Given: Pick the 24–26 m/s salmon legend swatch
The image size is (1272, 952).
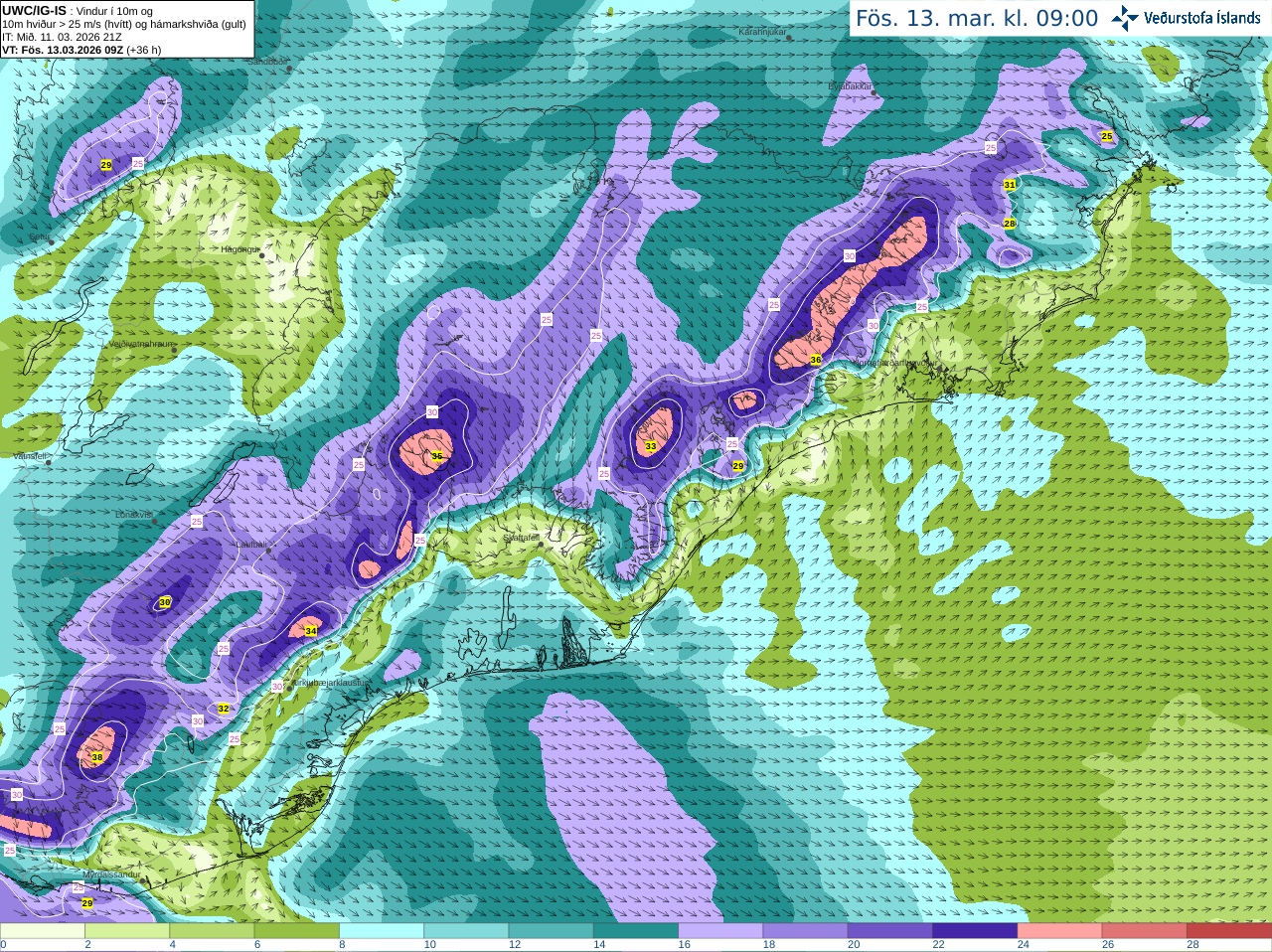Looking at the screenshot, I should click(x=1060, y=931).
